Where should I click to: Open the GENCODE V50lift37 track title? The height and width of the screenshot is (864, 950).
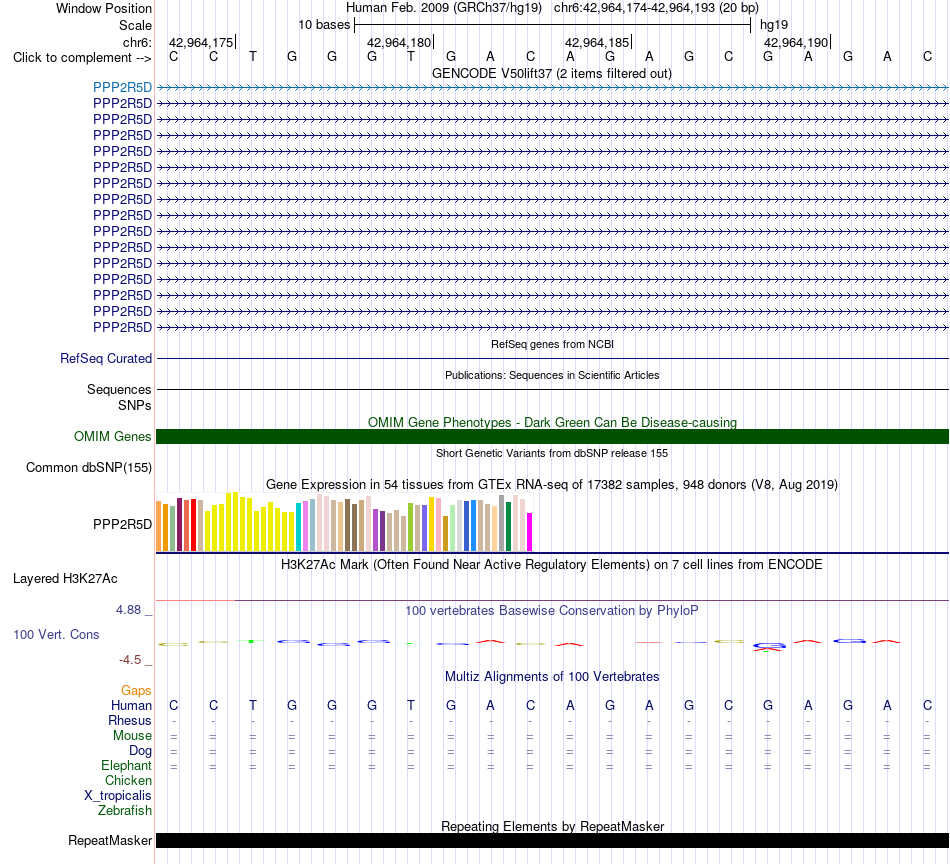tap(551, 74)
